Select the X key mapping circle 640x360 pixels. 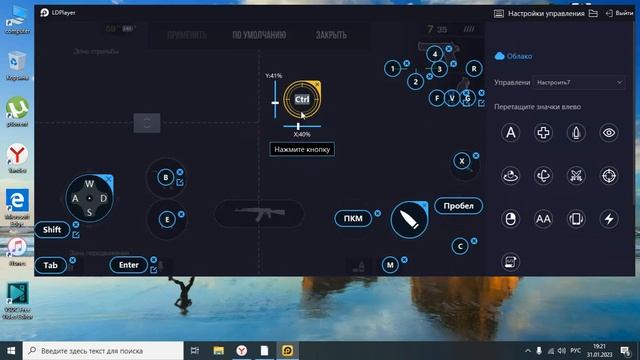[462, 161]
